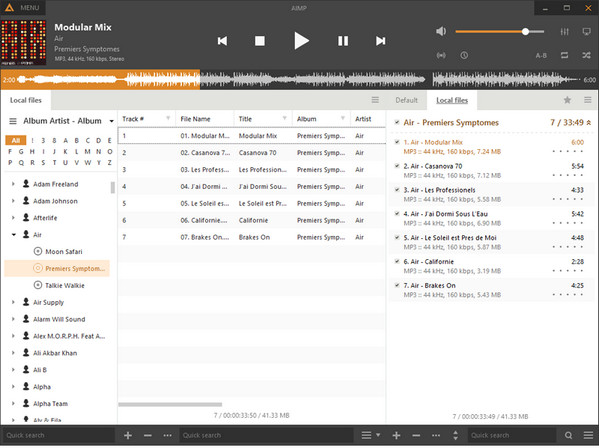Screen dimensions: 599x448
Task: Toggle the shuffle icon
Action: pos(586,55)
